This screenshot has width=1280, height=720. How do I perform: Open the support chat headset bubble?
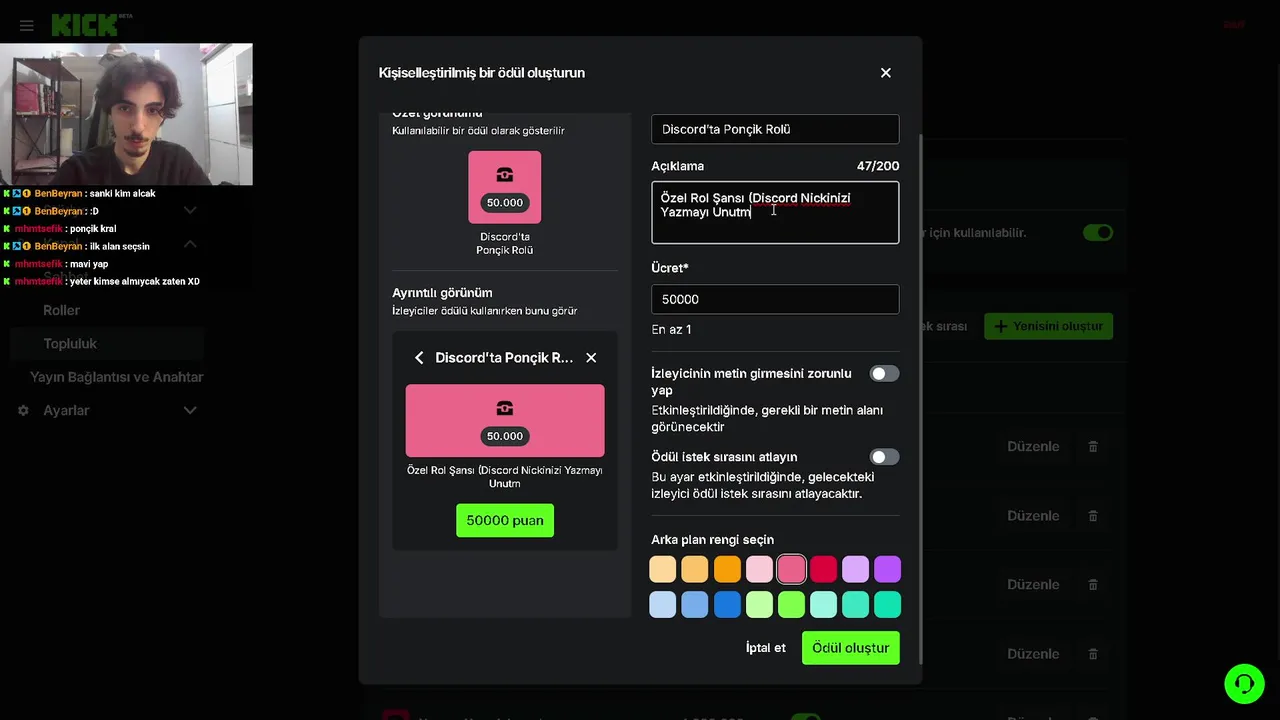tap(1244, 684)
